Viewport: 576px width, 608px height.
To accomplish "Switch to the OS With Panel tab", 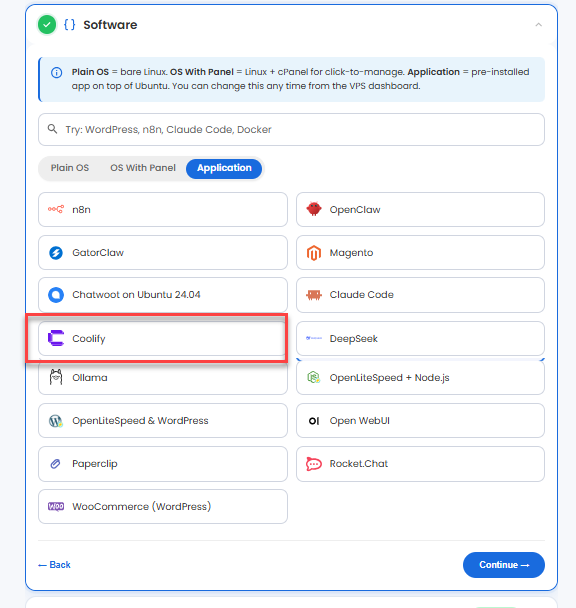I will tap(143, 168).
